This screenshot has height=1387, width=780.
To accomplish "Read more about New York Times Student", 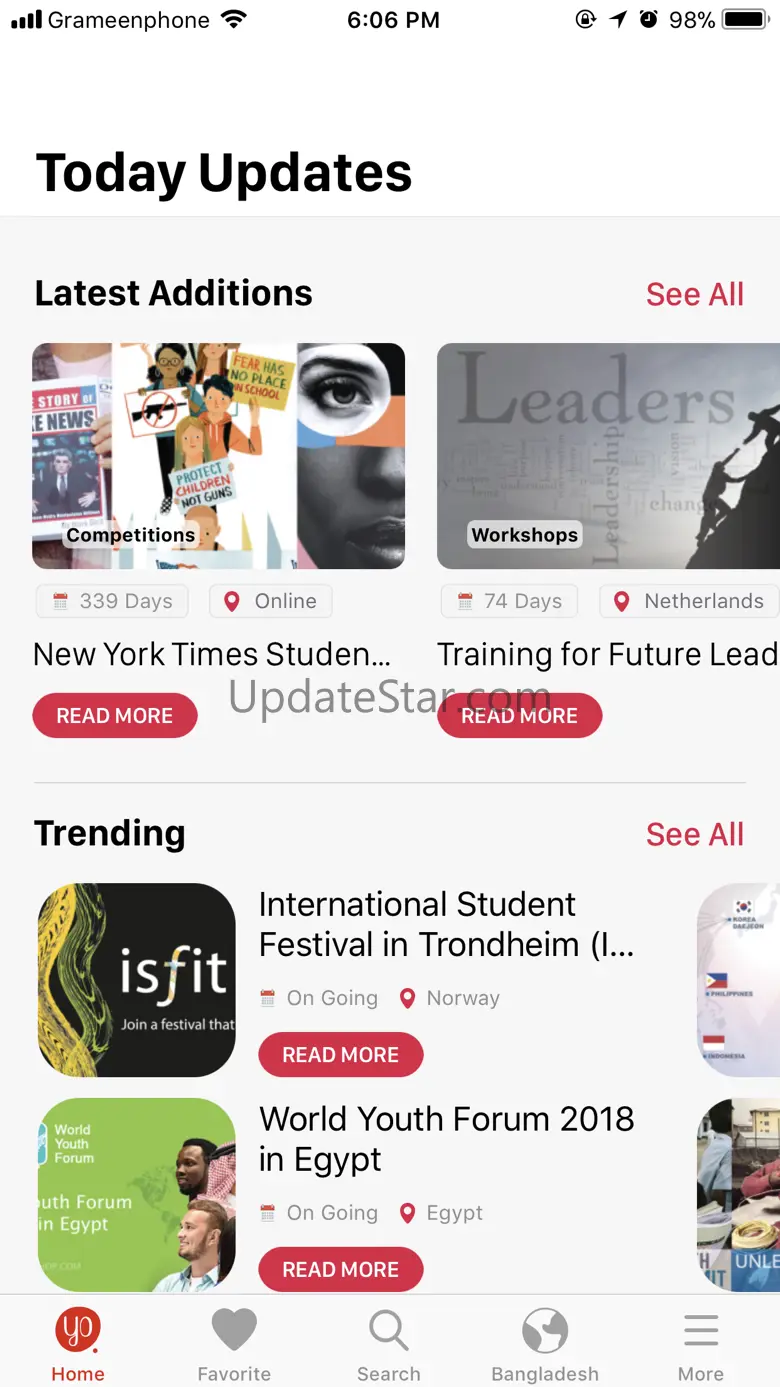I will point(115,716).
